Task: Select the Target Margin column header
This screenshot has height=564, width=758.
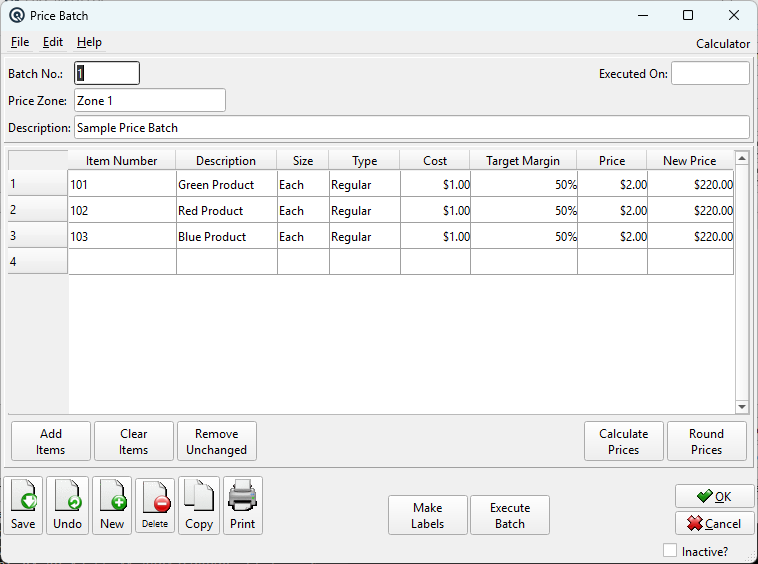Action: tap(524, 160)
